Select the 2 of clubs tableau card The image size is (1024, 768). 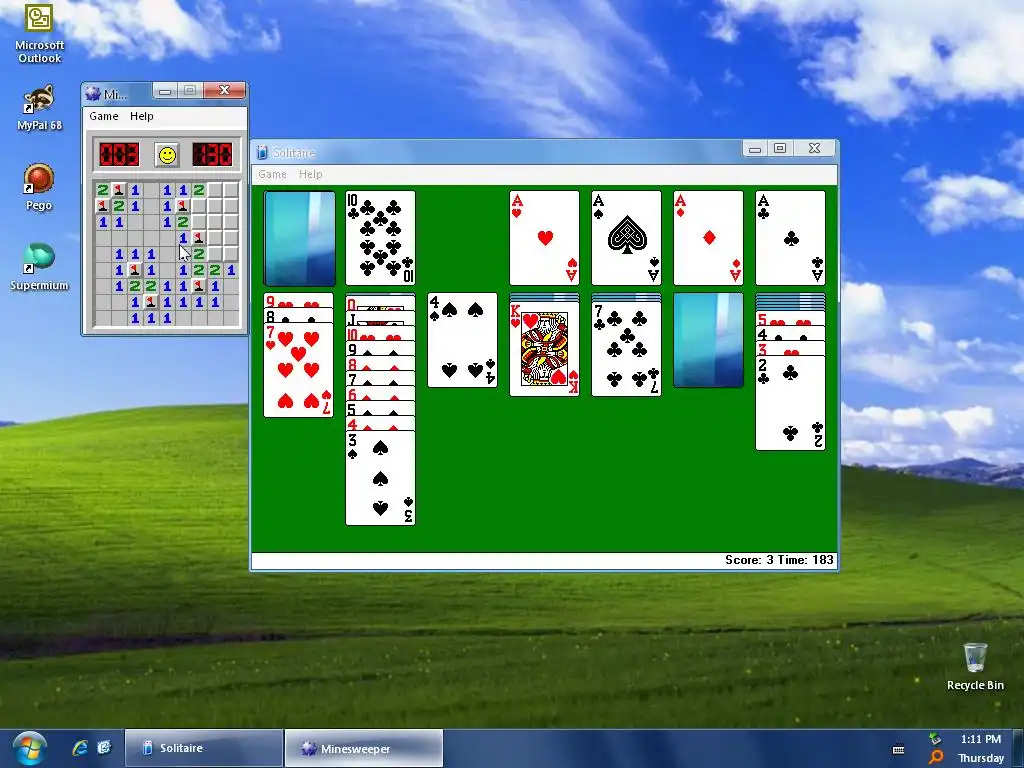(790, 404)
